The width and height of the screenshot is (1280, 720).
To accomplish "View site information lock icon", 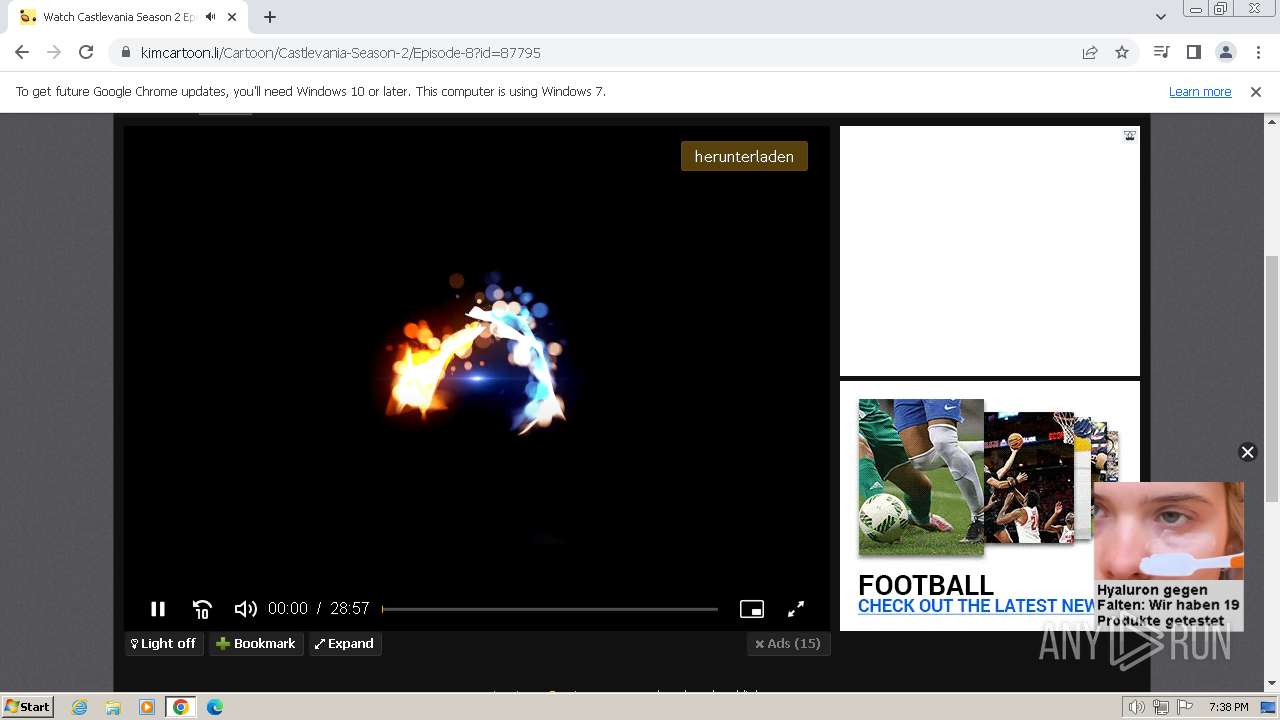I will [x=125, y=52].
